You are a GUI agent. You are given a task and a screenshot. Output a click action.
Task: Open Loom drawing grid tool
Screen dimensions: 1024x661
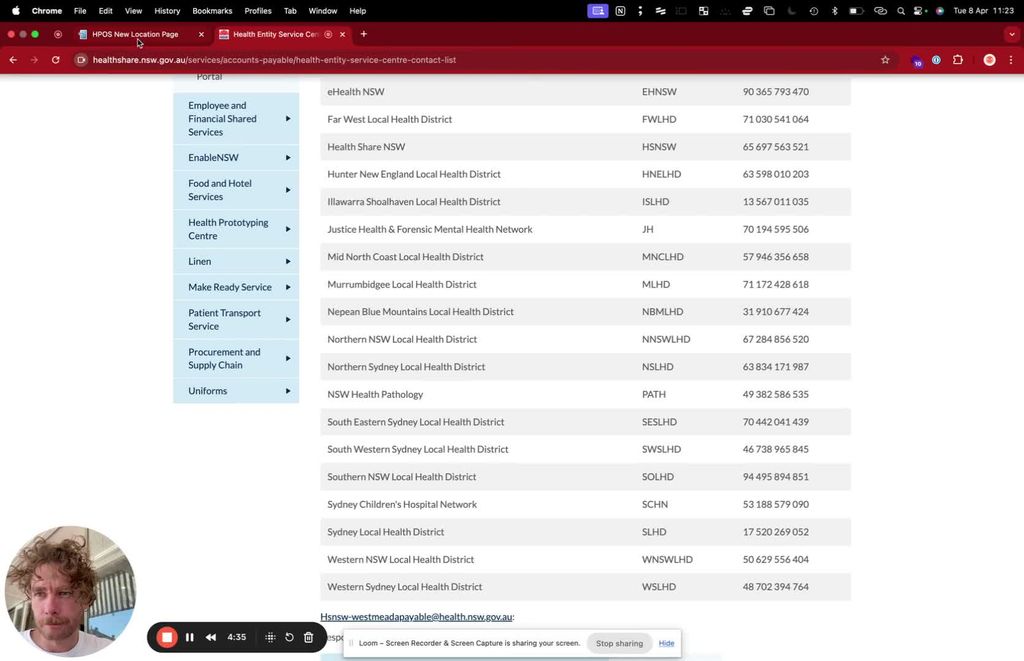point(270,637)
